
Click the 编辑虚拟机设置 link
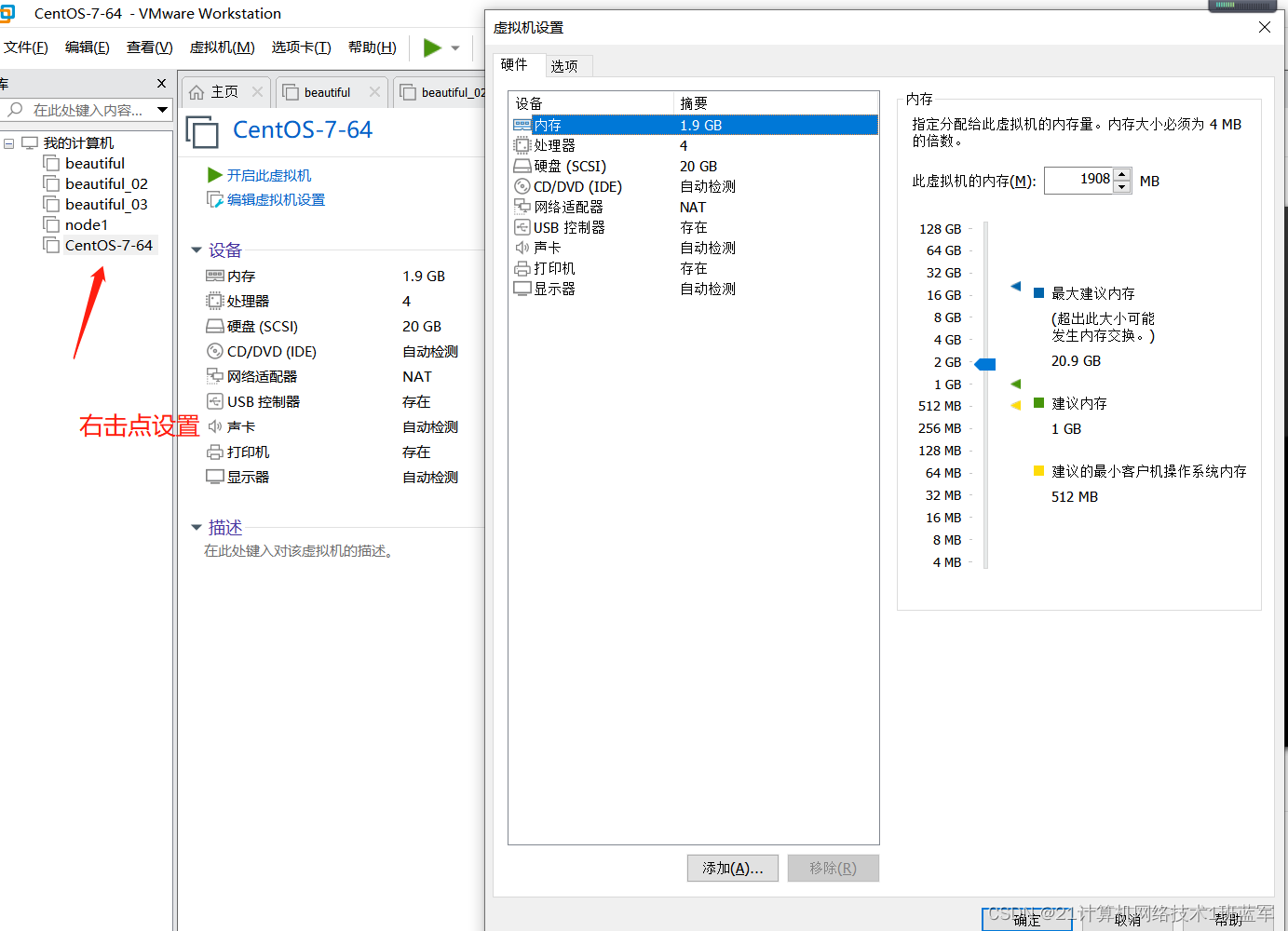click(276, 200)
